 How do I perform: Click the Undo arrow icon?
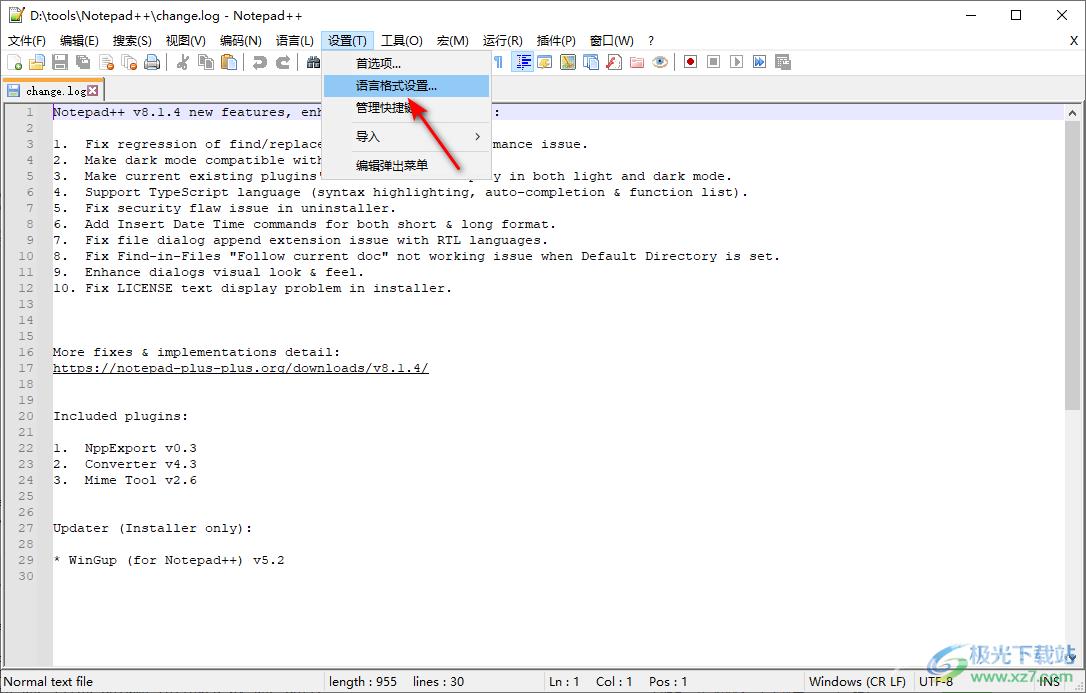(x=260, y=62)
